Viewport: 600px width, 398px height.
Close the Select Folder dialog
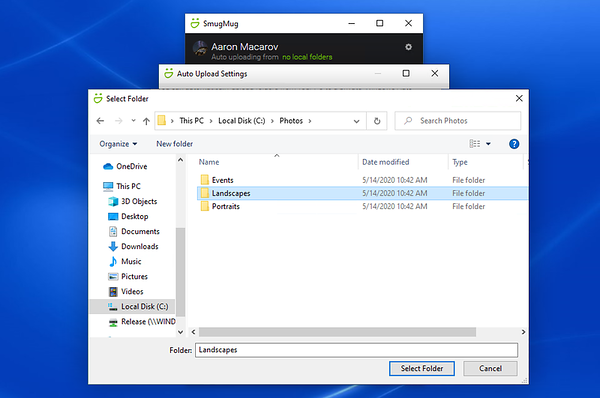click(519, 99)
